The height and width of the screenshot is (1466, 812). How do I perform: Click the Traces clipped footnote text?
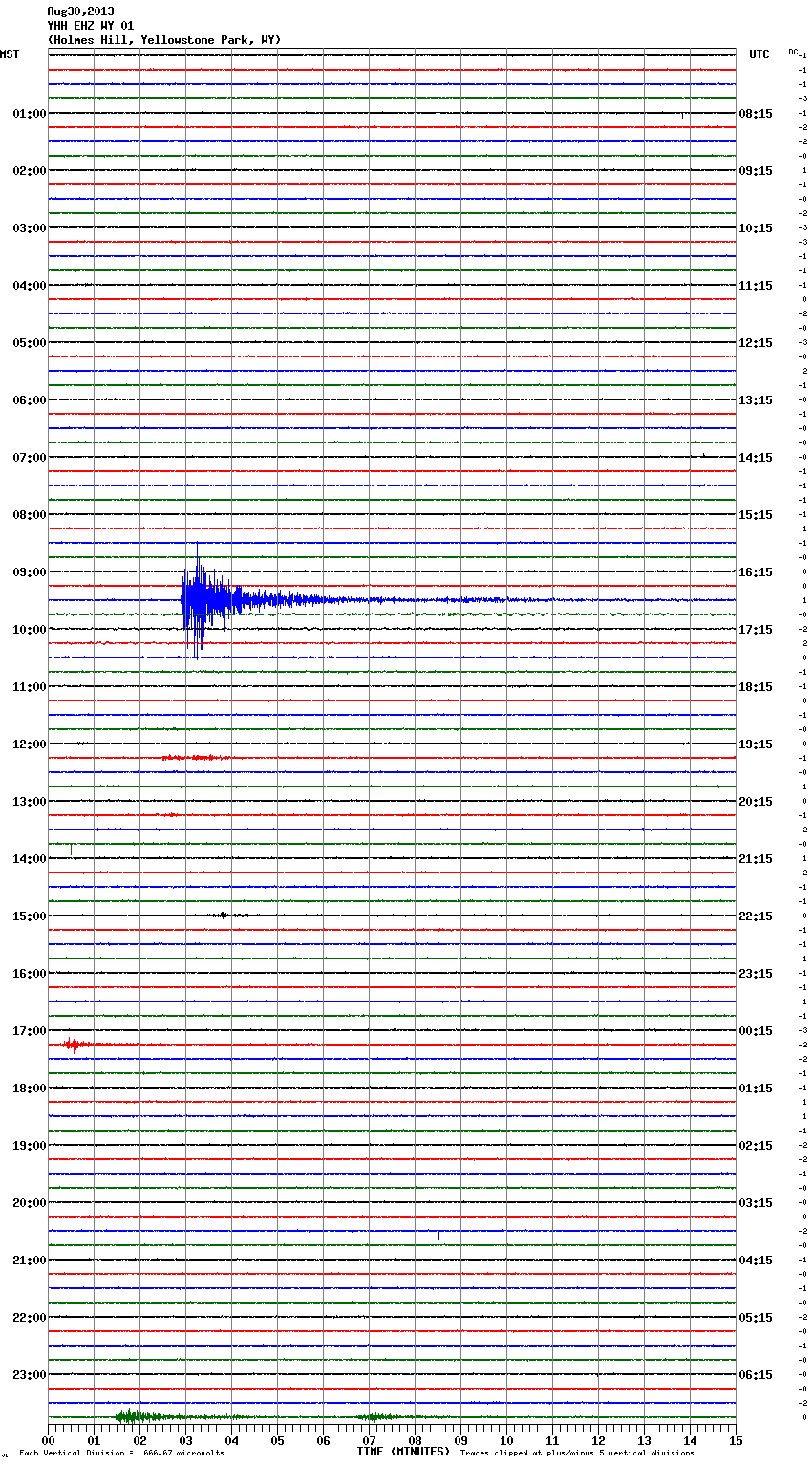pyautogui.click(x=577, y=1453)
